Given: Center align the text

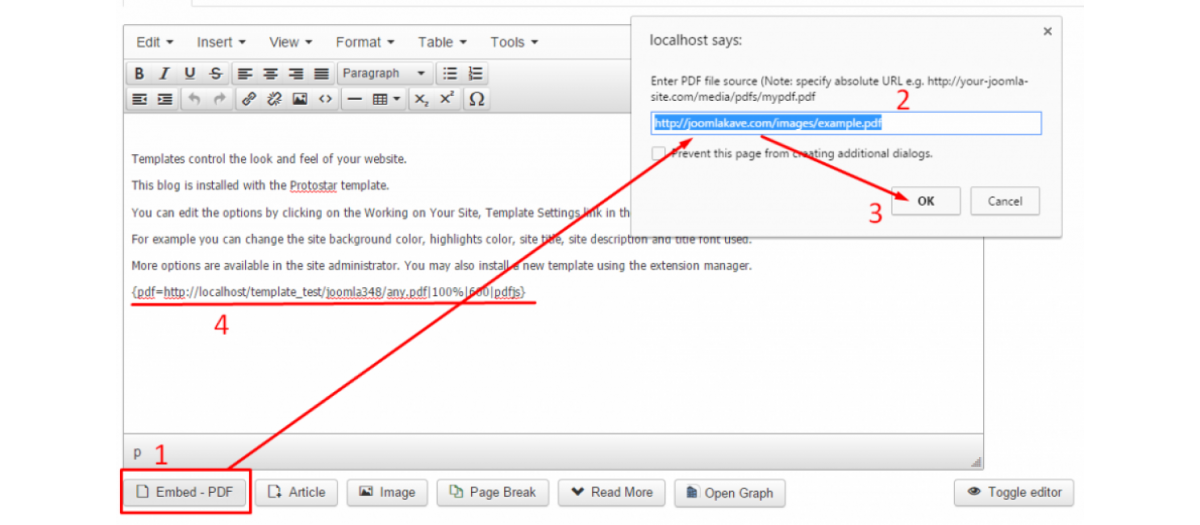Looking at the screenshot, I should coord(271,73).
